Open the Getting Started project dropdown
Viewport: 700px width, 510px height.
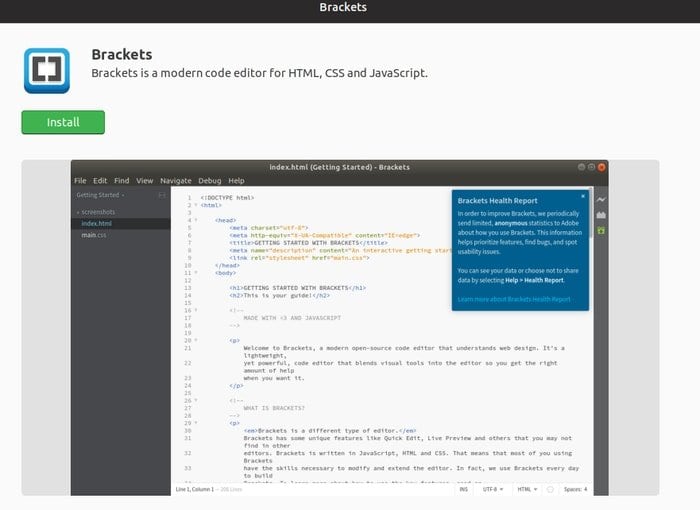click(100, 195)
